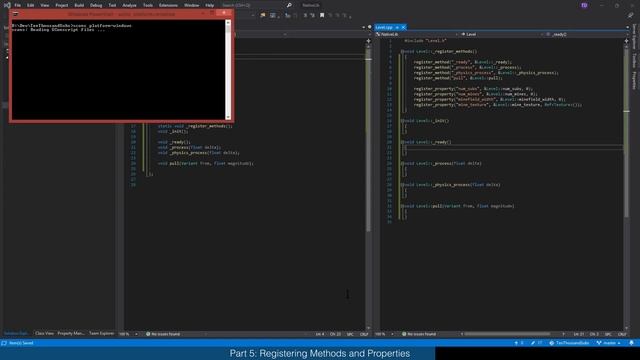Click the PowerShell window vertical scrollbar
The height and width of the screenshot is (360, 640).
pyautogui.click(x=228, y=69)
